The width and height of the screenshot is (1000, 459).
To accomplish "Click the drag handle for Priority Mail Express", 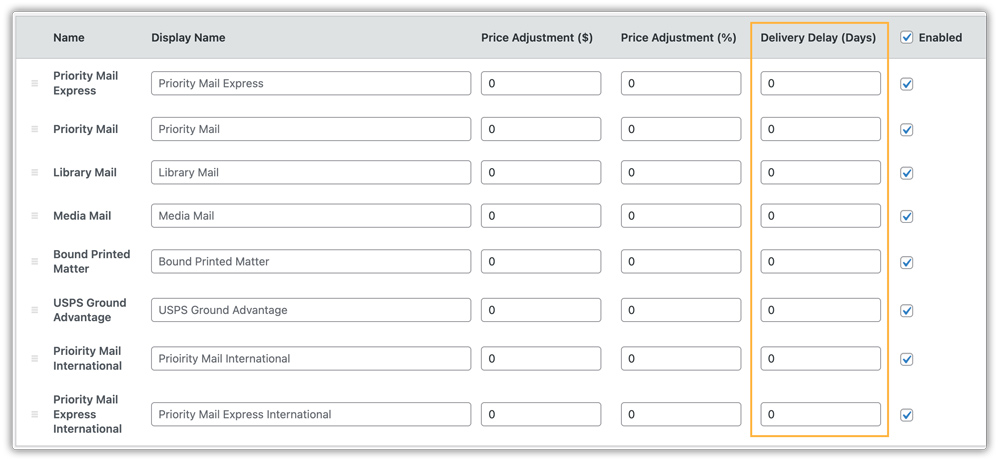I will click(35, 84).
